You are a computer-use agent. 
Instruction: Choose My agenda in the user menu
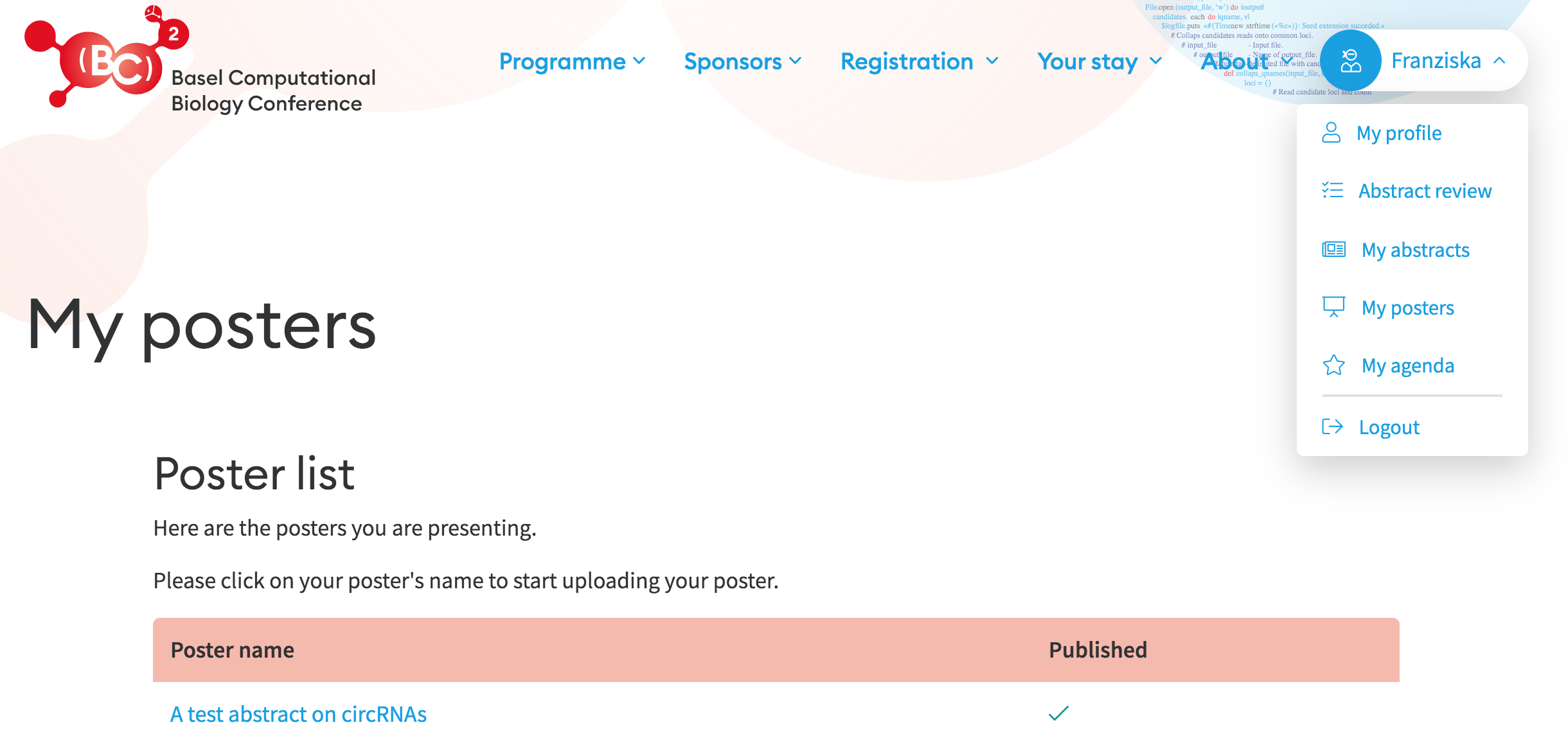pos(1407,365)
